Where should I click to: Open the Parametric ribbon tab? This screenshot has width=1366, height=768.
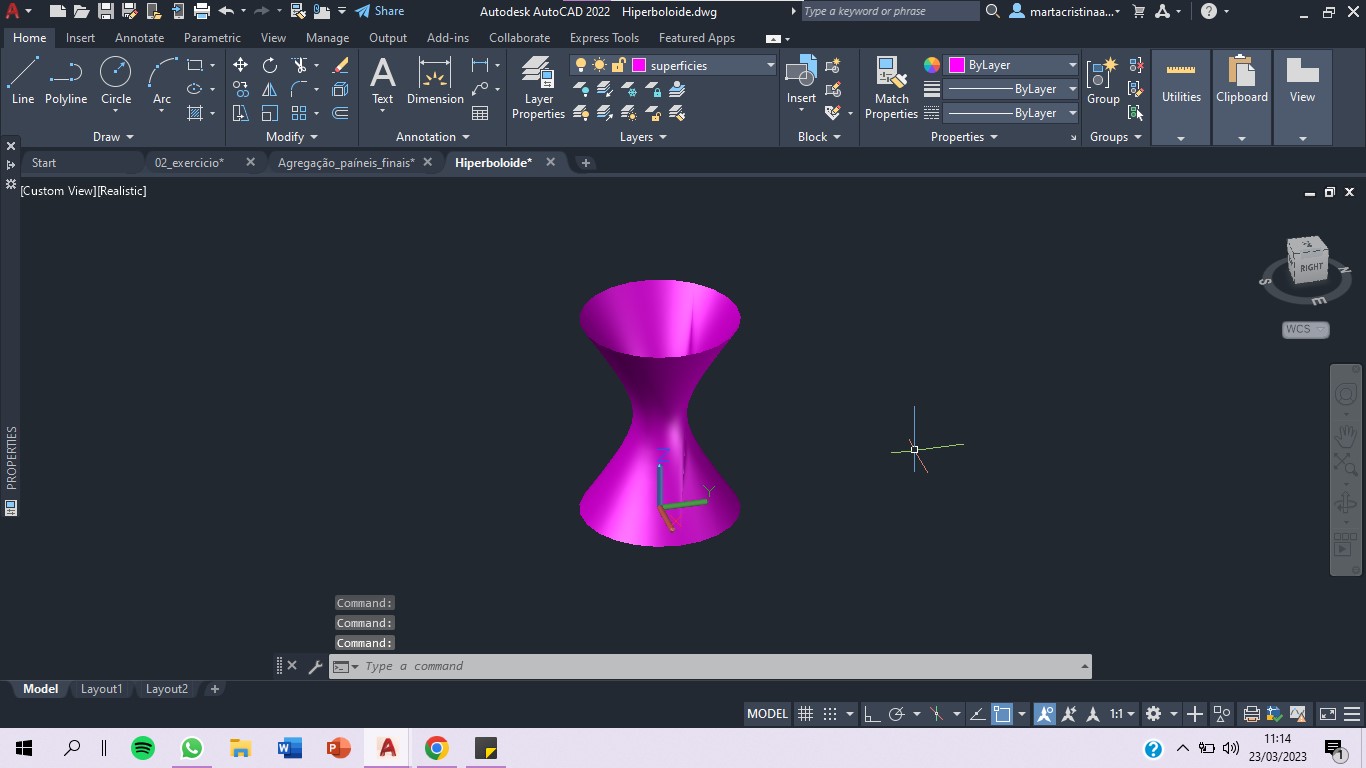(x=212, y=38)
